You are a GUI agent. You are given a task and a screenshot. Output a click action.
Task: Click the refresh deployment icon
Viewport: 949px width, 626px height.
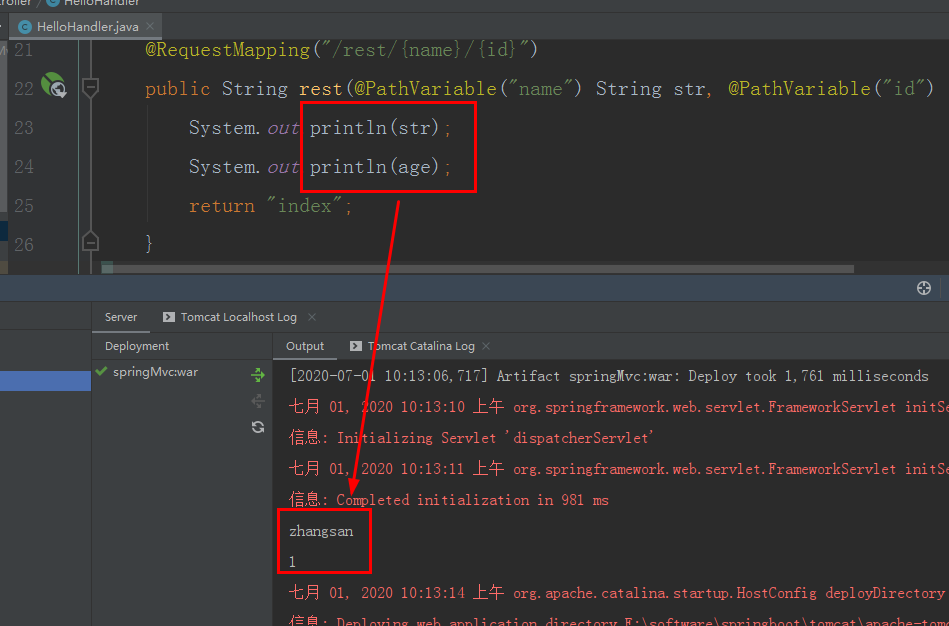point(258,427)
